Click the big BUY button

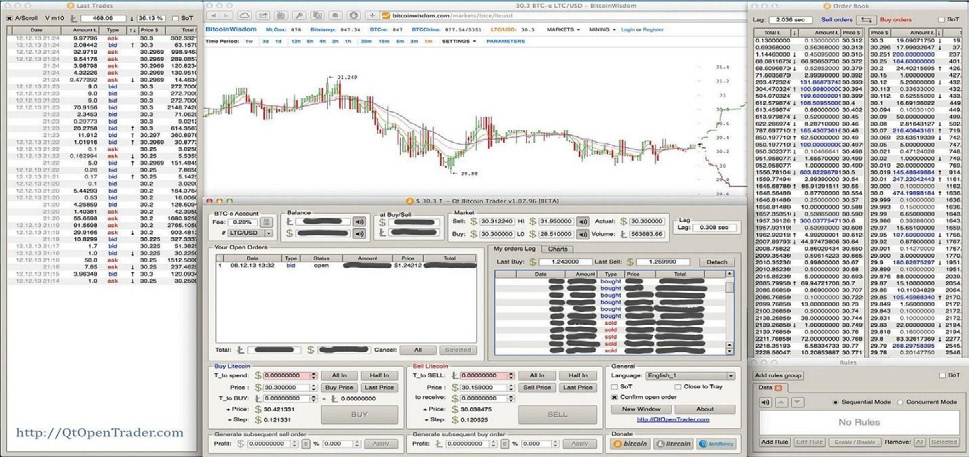pyautogui.click(x=360, y=414)
